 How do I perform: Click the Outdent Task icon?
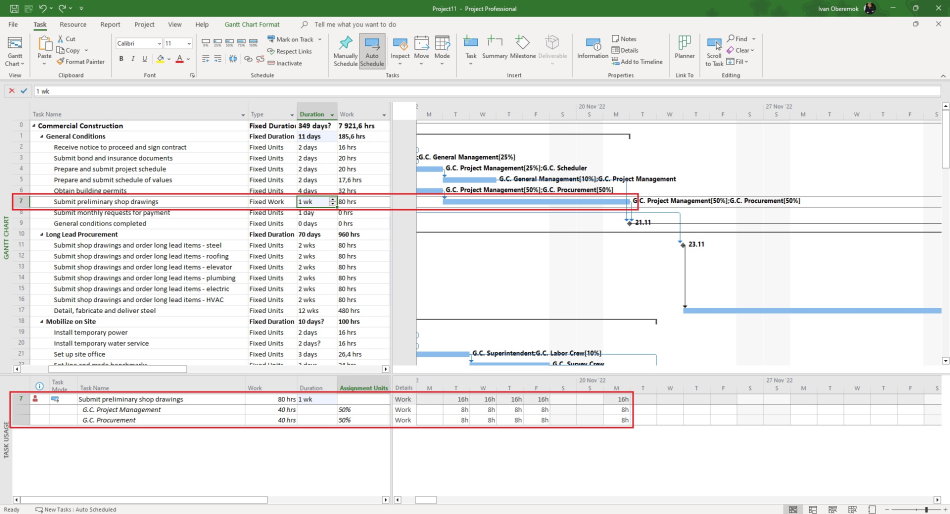tap(206, 59)
